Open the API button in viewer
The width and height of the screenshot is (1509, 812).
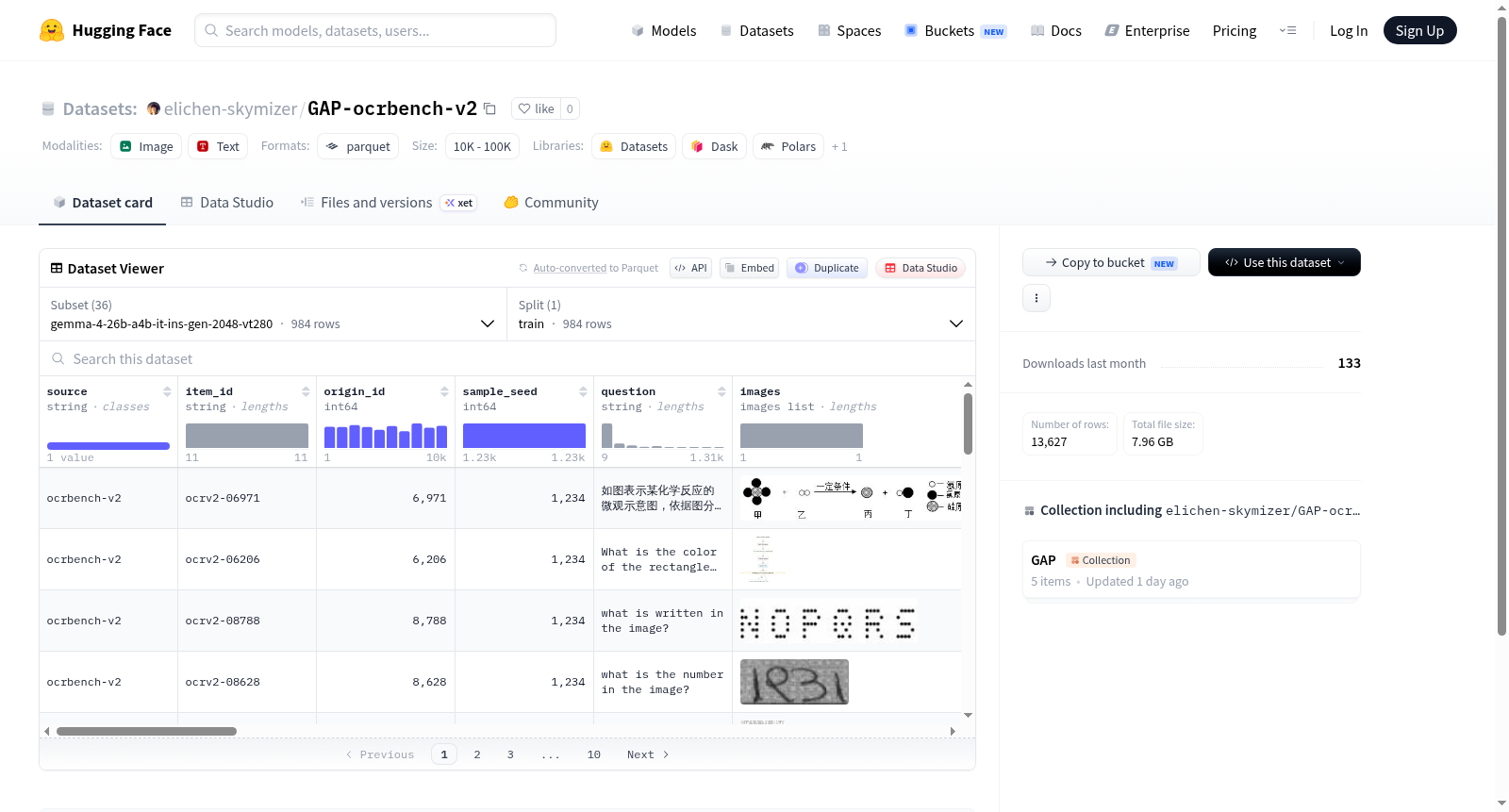point(690,268)
